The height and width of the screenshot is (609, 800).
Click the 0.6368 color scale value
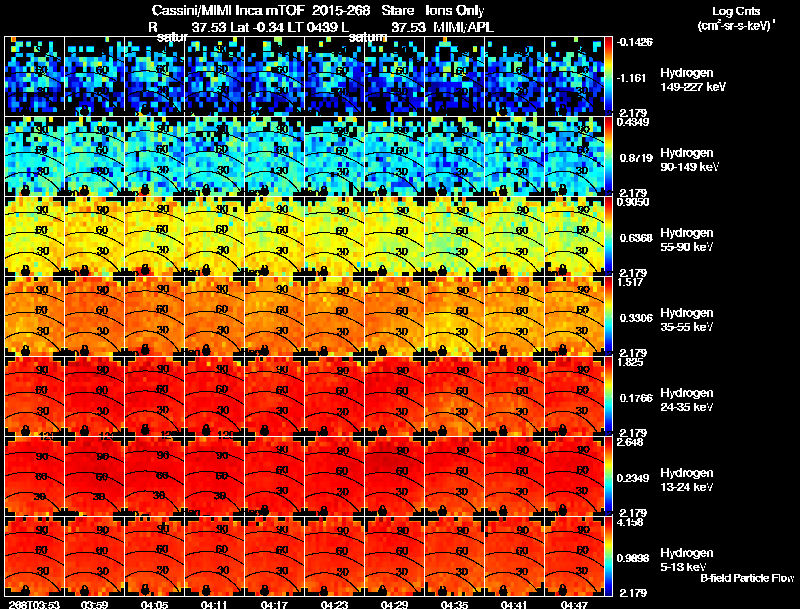click(x=636, y=238)
